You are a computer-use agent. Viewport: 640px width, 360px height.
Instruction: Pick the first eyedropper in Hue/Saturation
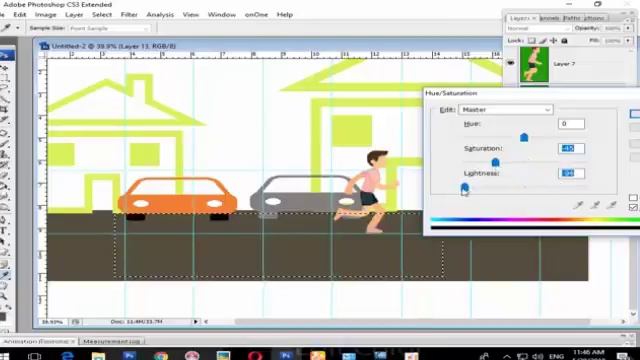tap(578, 205)
